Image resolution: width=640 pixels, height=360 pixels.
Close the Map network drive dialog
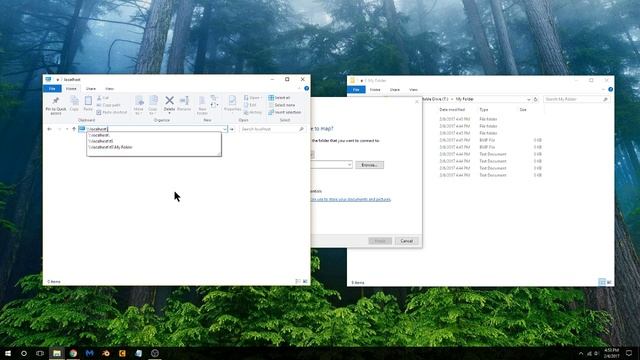tap(416, 102)
